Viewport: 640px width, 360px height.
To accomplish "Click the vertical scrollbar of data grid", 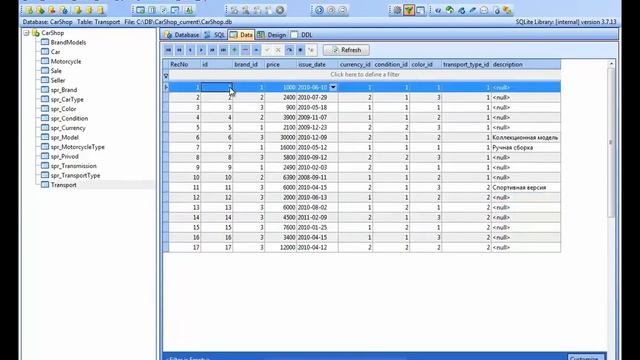I will 611,143.
